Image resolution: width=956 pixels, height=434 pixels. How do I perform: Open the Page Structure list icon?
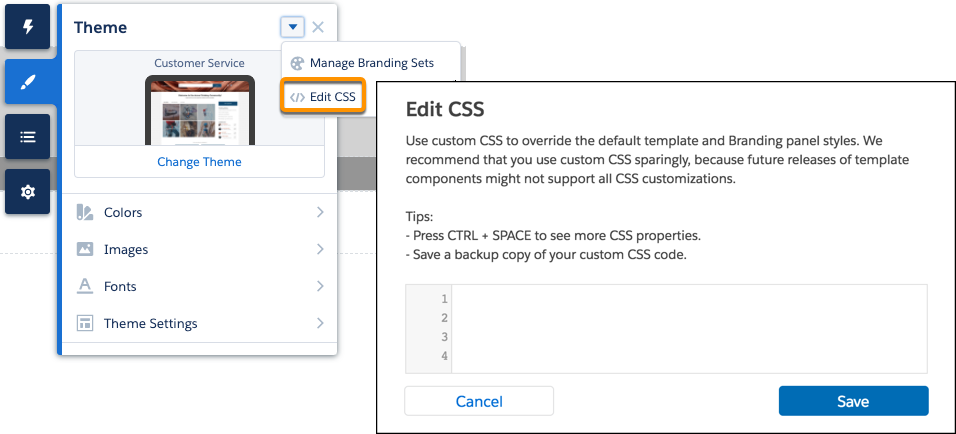28,137
